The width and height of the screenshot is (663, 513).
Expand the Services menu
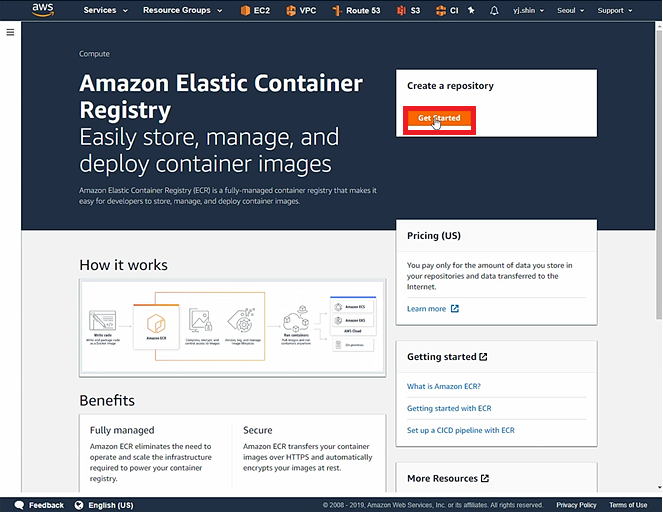105,10
